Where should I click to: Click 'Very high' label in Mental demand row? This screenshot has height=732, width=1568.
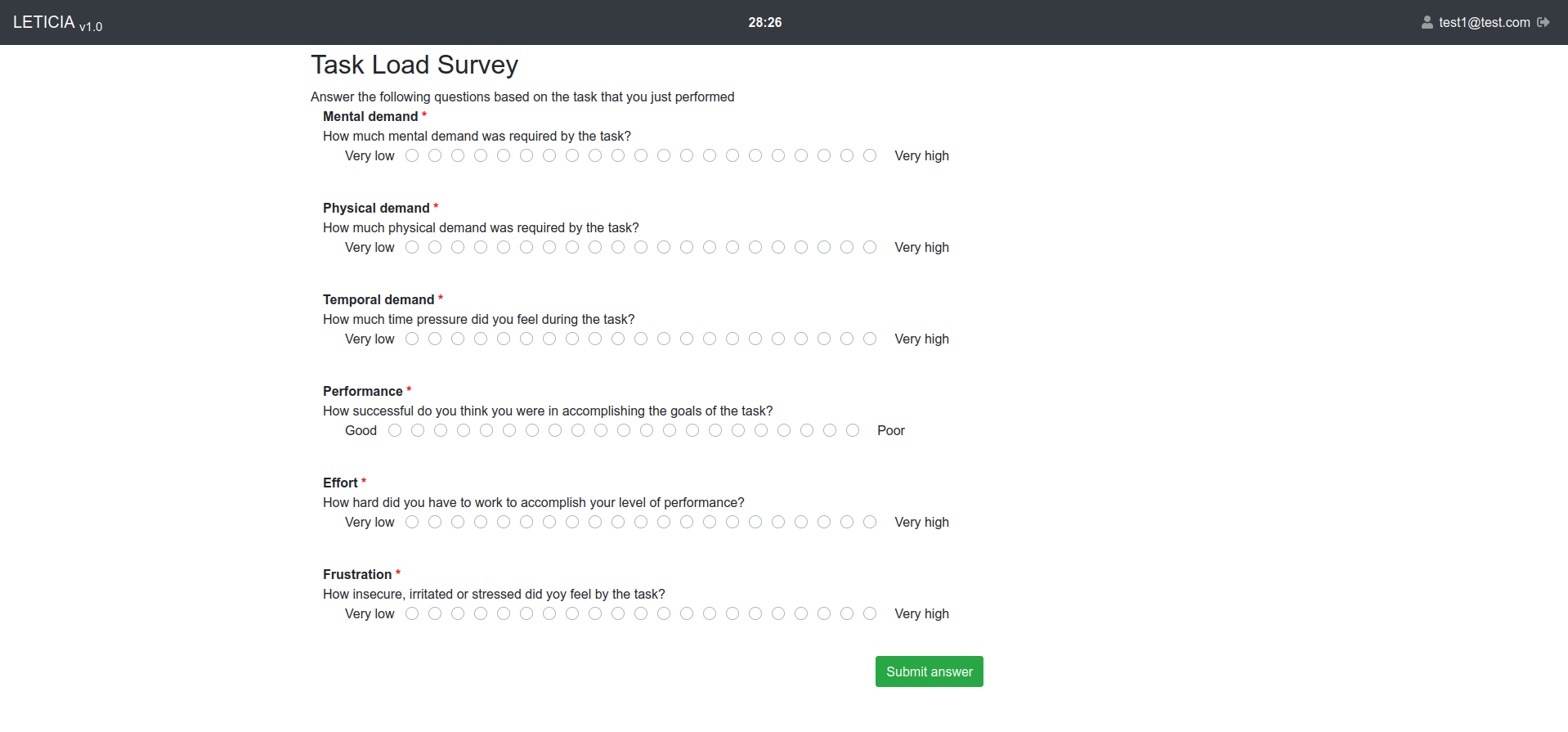(921, 155)
